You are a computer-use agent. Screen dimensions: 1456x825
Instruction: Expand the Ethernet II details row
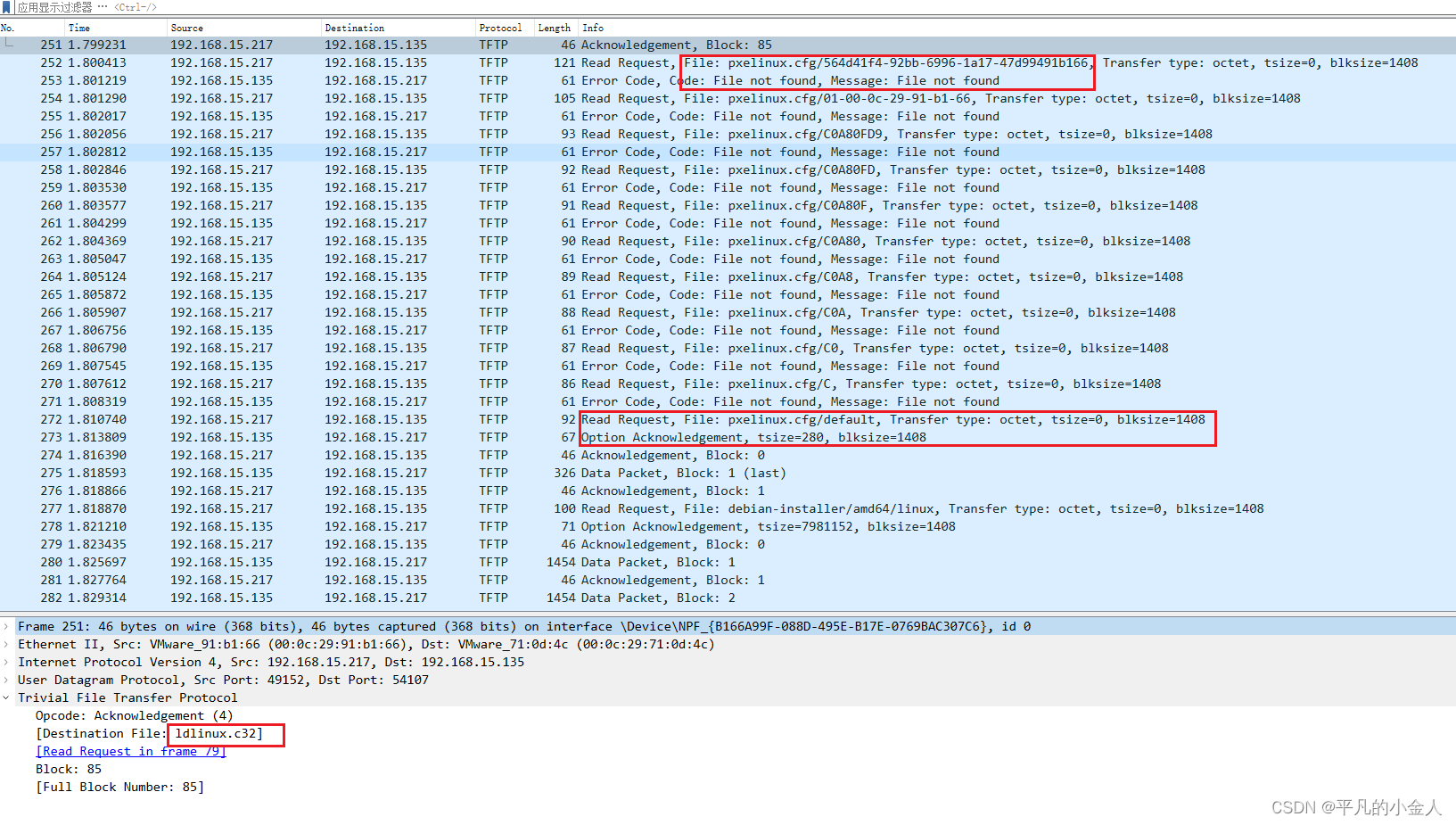[x=7, y=644]
